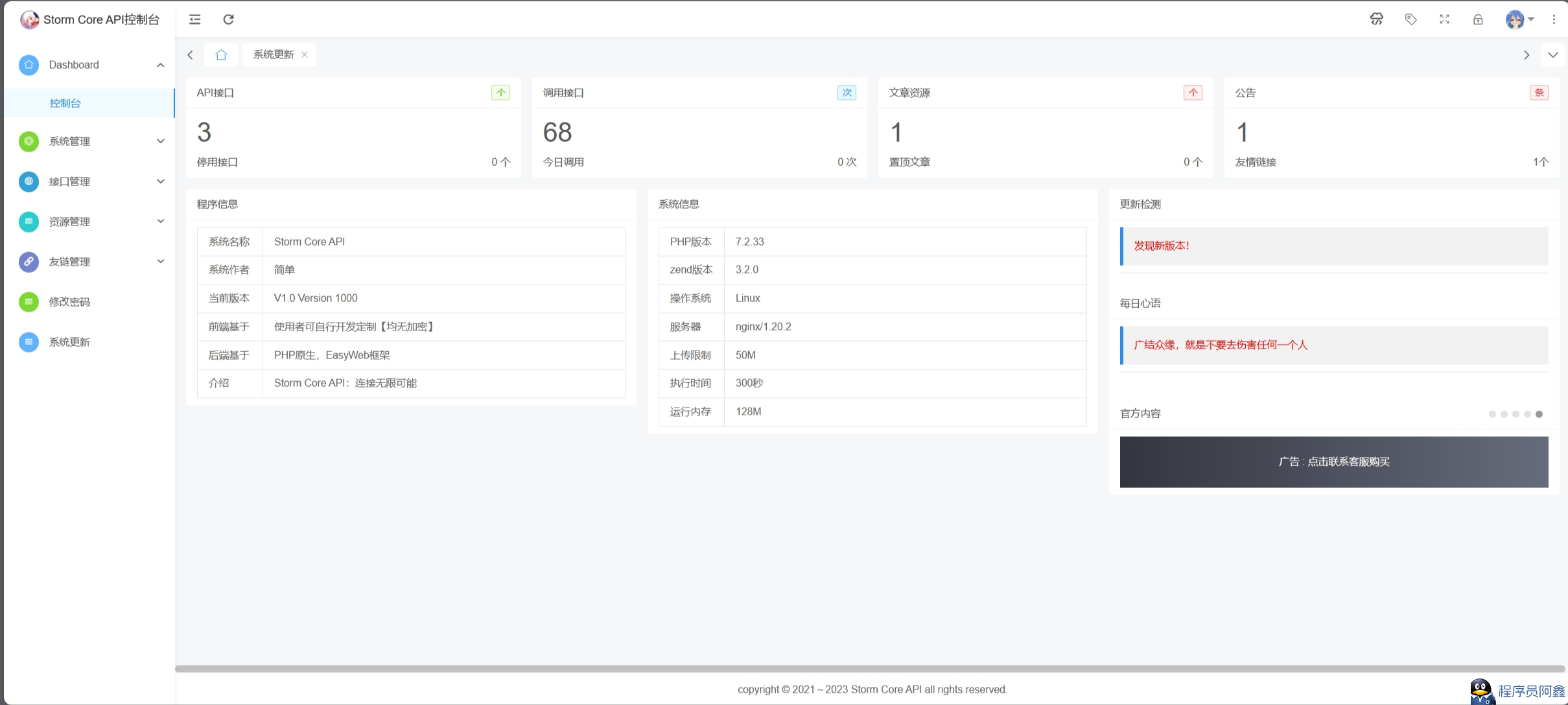
Task: Click the tag icon in the top bar
Action: tap(1410, 19)
